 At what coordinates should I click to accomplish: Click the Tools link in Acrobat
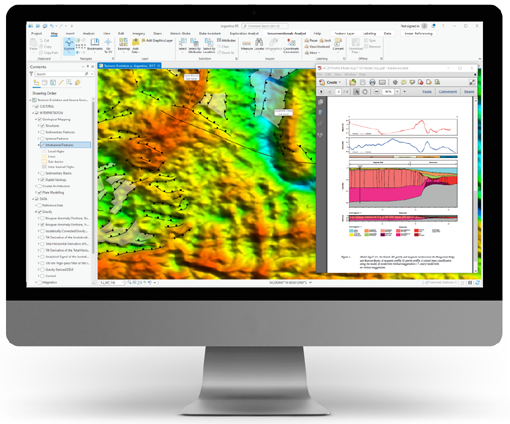427,91
